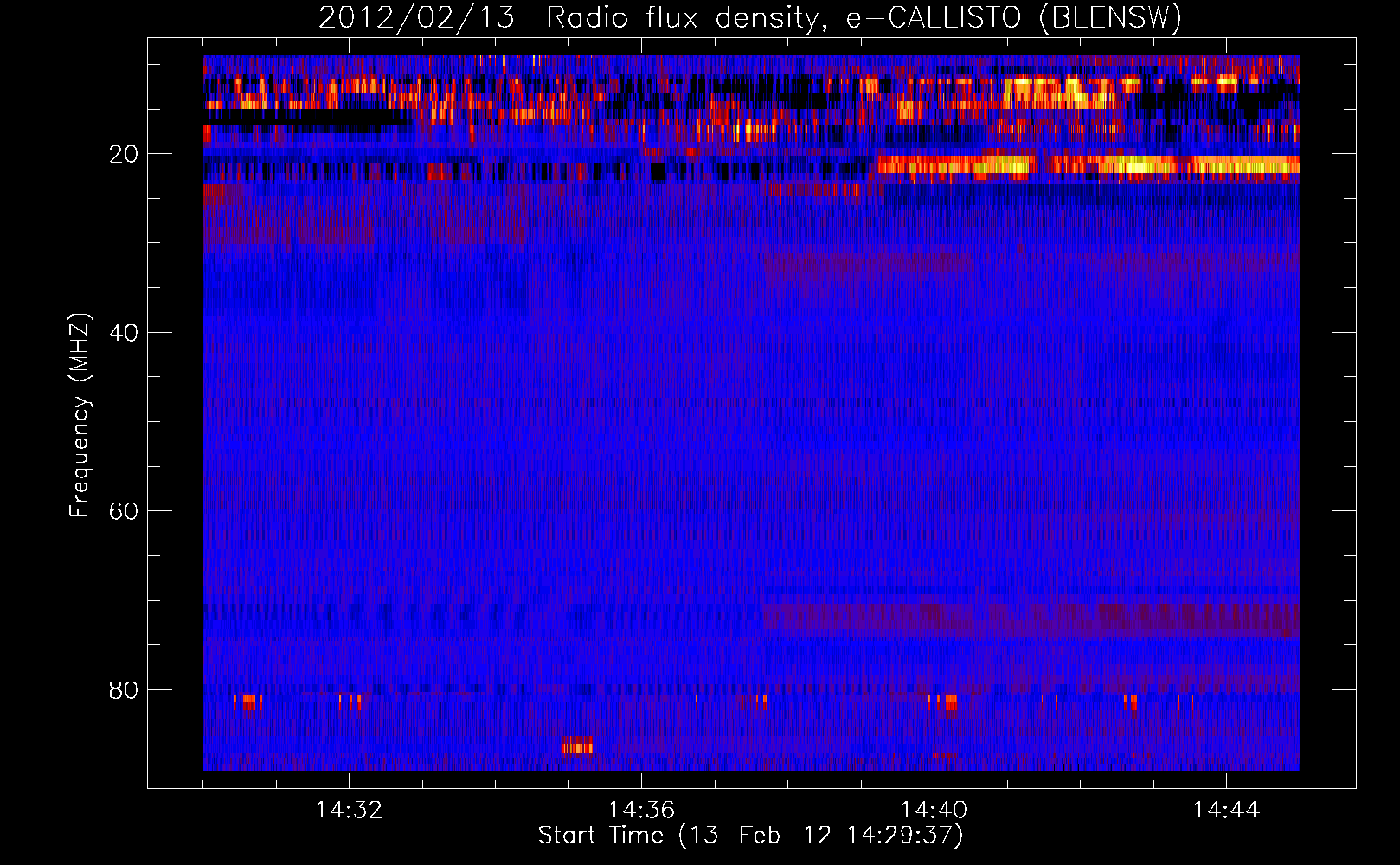Click the red spot near 87 MHz at 14:35
1400x865 pixels.
pyautogui.click(x=577, y=746)
